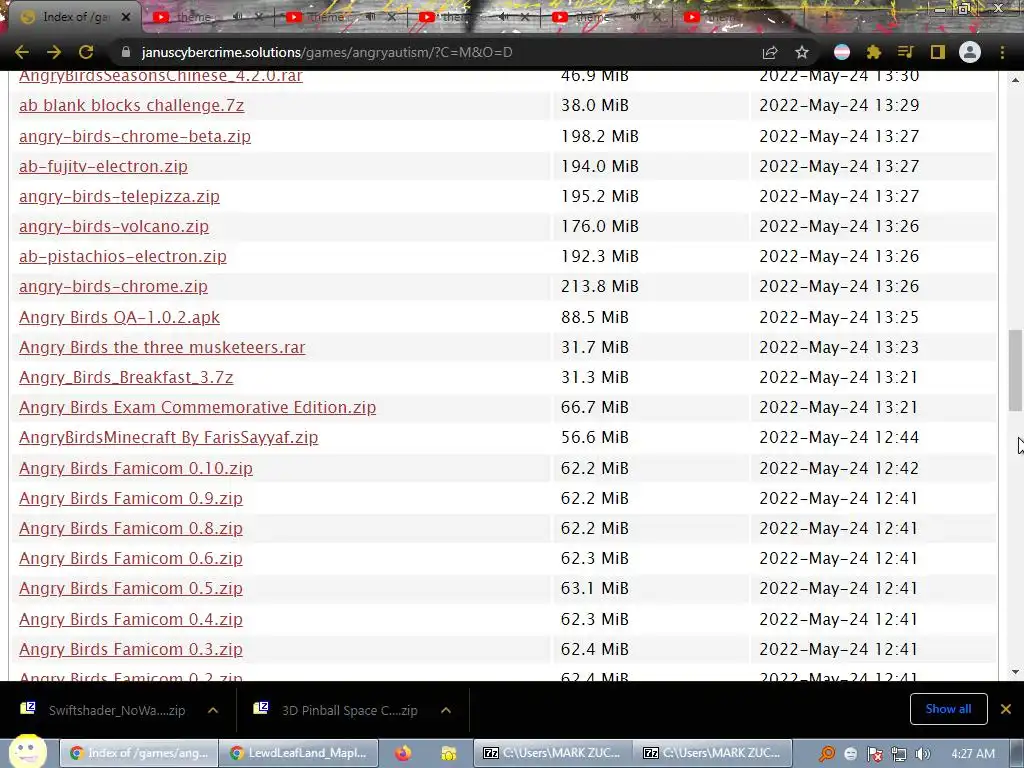This screenshot has width=1024, height=768.
Task: Download angry-birds-chrome.zip
Action: click(x=113, y=287)
